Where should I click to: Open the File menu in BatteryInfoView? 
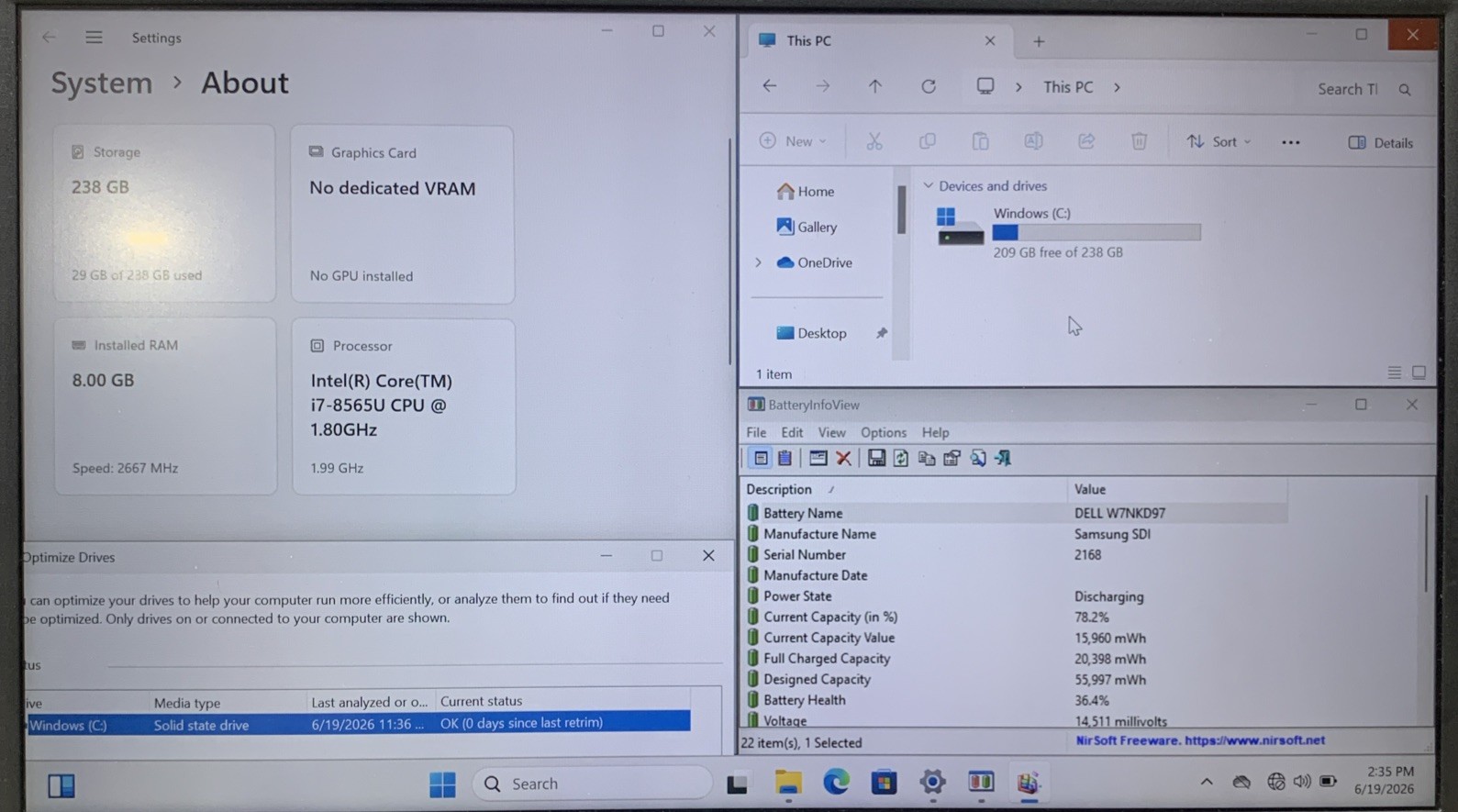(x=756, y=432)
